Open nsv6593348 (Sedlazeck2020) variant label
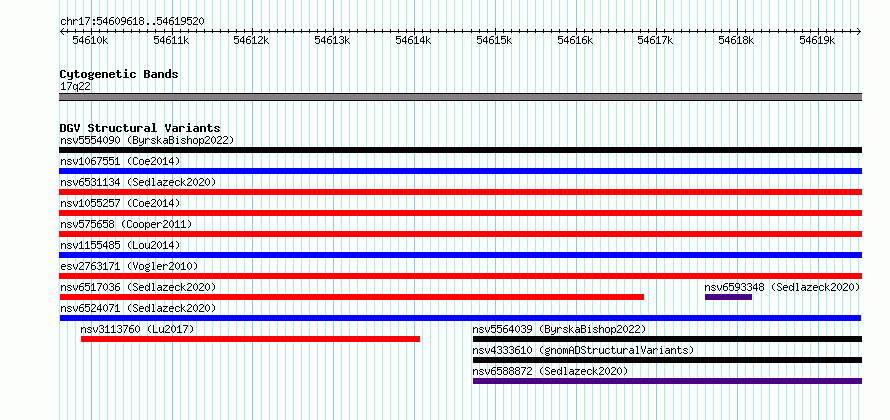The width and height of the screenshot is (890, 420). coord(782,287)
